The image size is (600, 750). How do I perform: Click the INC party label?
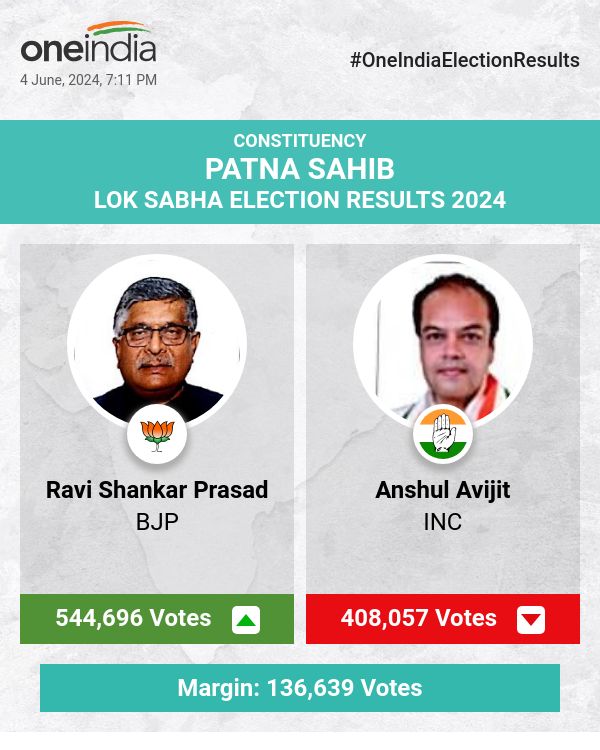pos(443,522)
